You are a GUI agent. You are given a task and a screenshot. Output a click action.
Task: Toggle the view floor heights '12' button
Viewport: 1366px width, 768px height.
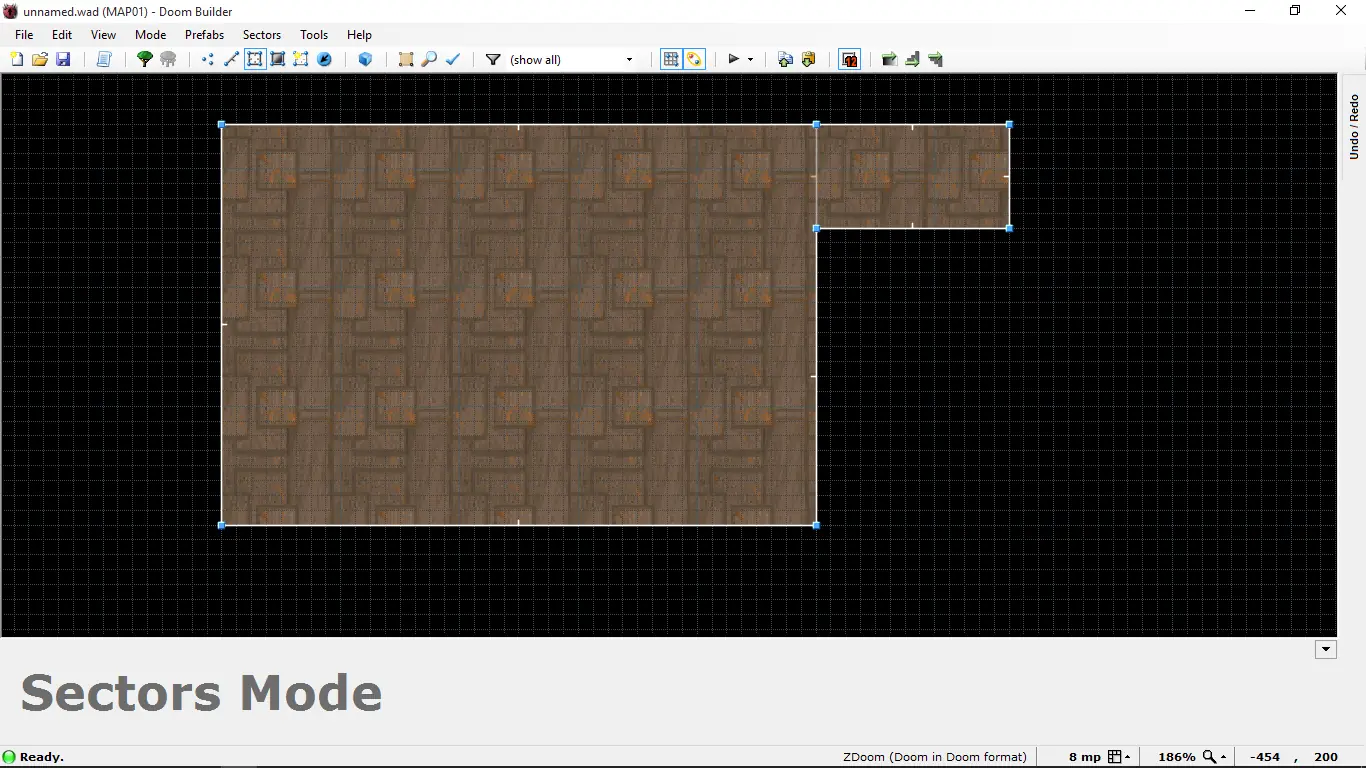pyautogui.click(x=849, y=60)
